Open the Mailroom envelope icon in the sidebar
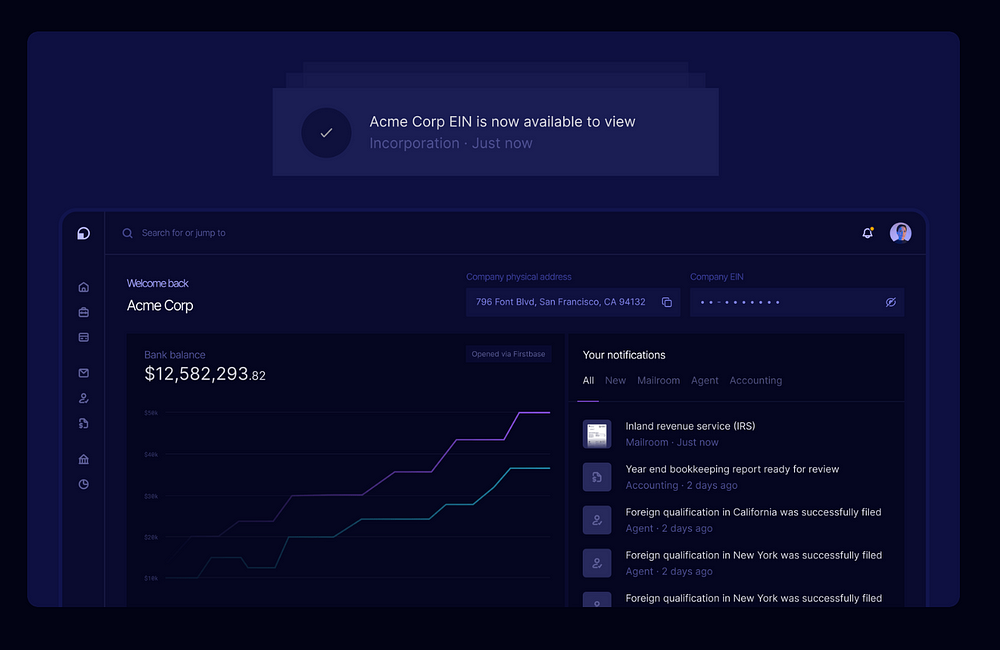1000x650 pixels. coord(84,373)
